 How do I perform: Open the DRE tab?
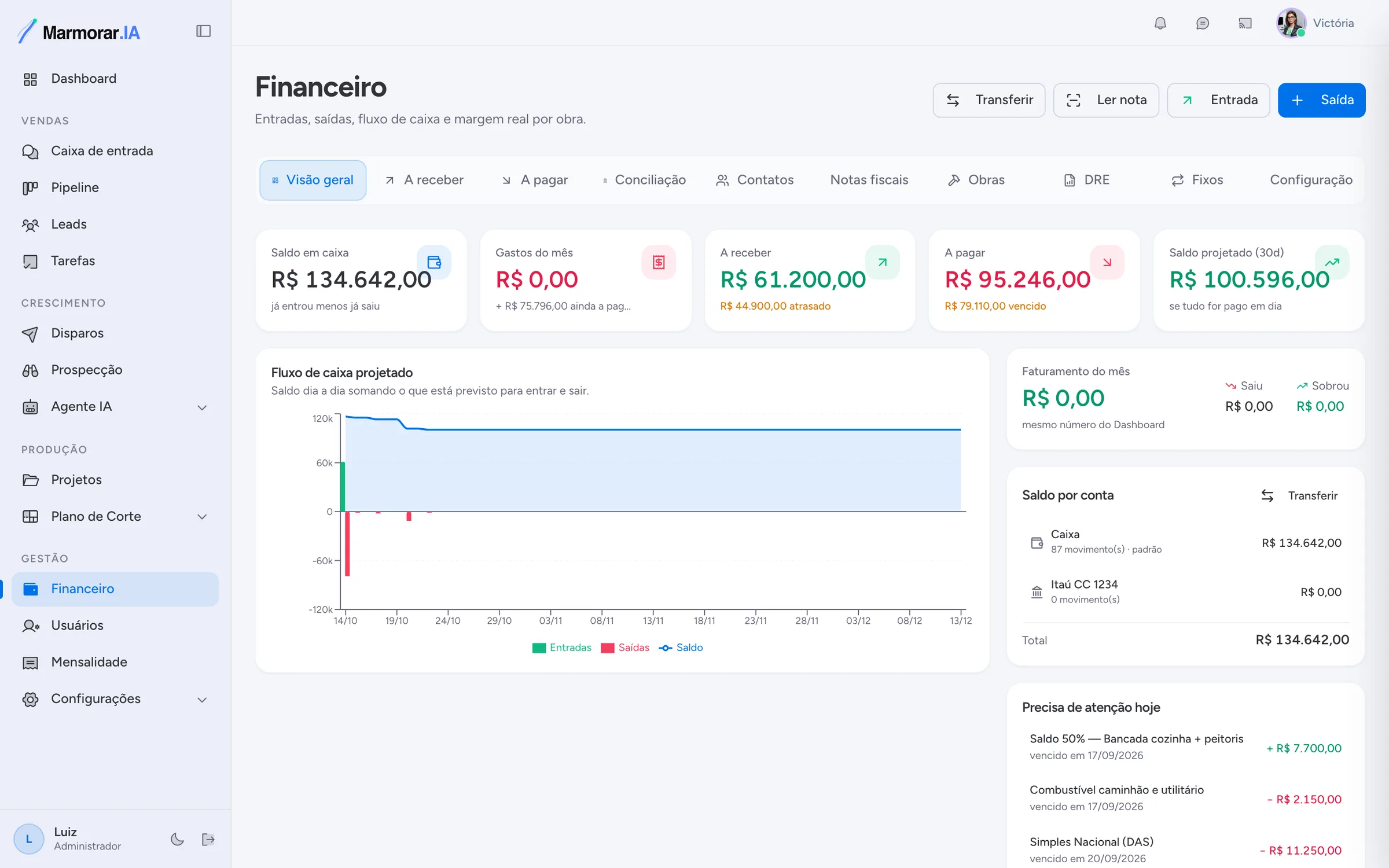pyautogui.click(x=1086, y=180)
